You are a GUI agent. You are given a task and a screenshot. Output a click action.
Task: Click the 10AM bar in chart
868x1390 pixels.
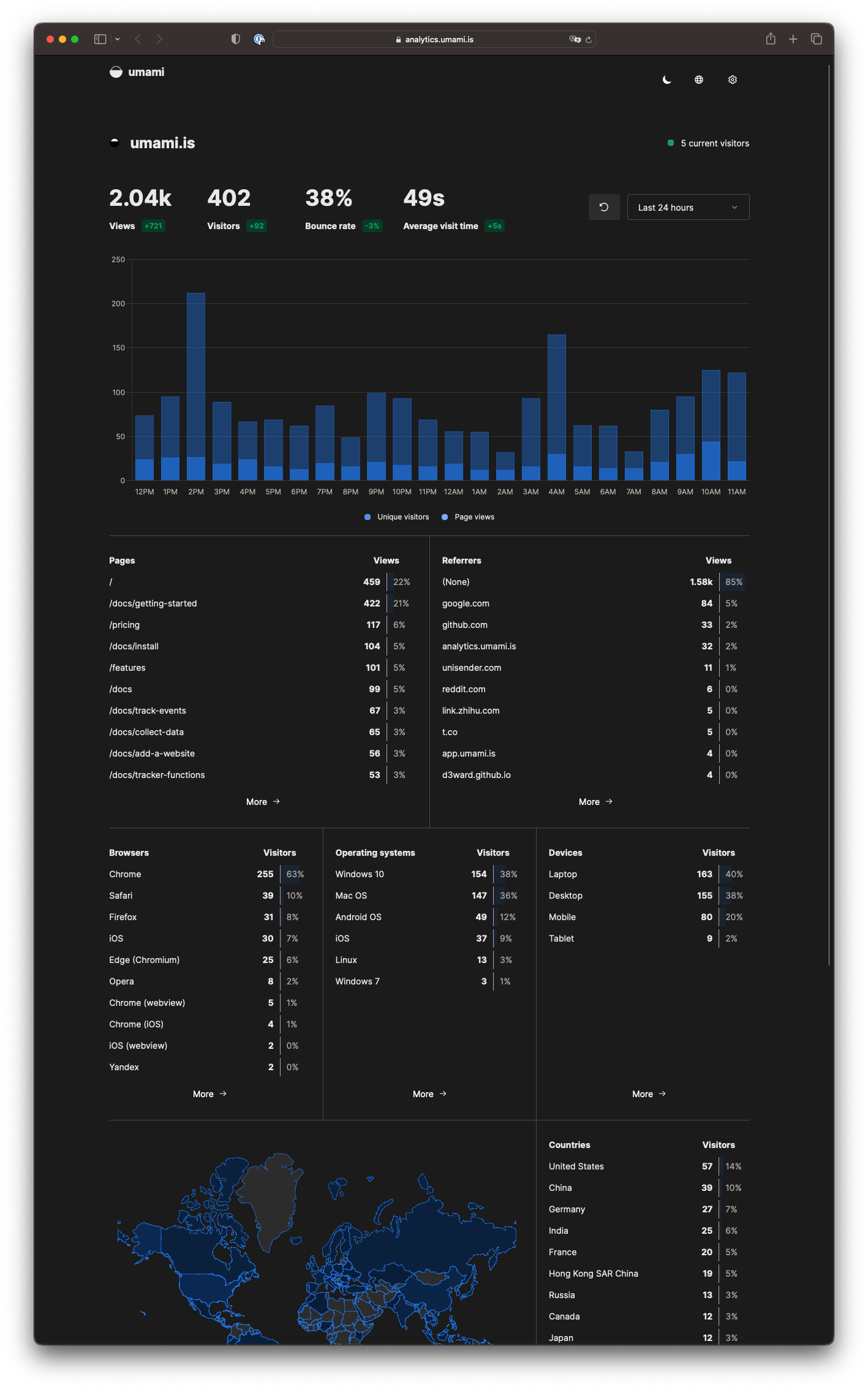[711, 425]
